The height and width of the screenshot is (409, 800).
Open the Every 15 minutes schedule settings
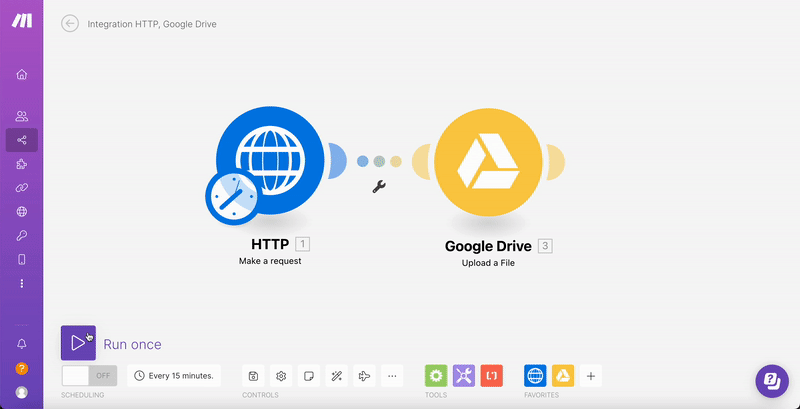click(x=174, y=376)
